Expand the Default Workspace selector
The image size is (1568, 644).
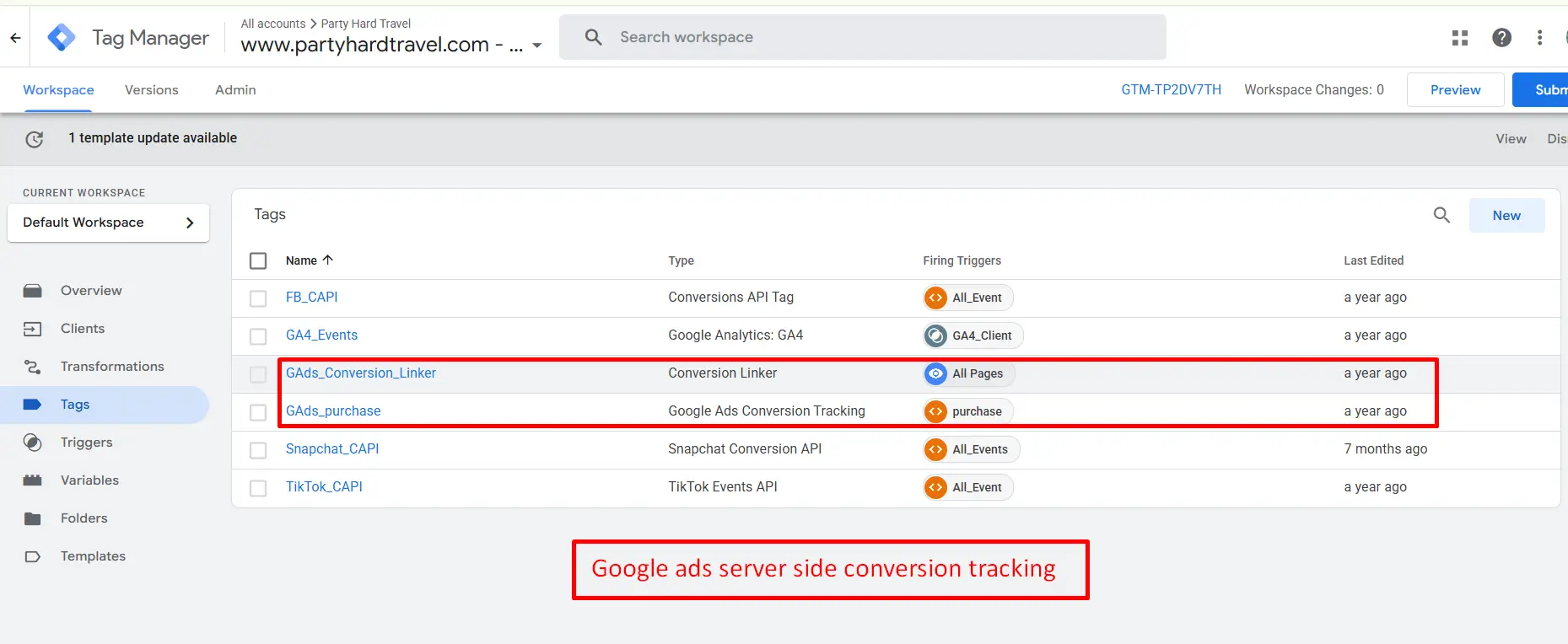[108, 223]
